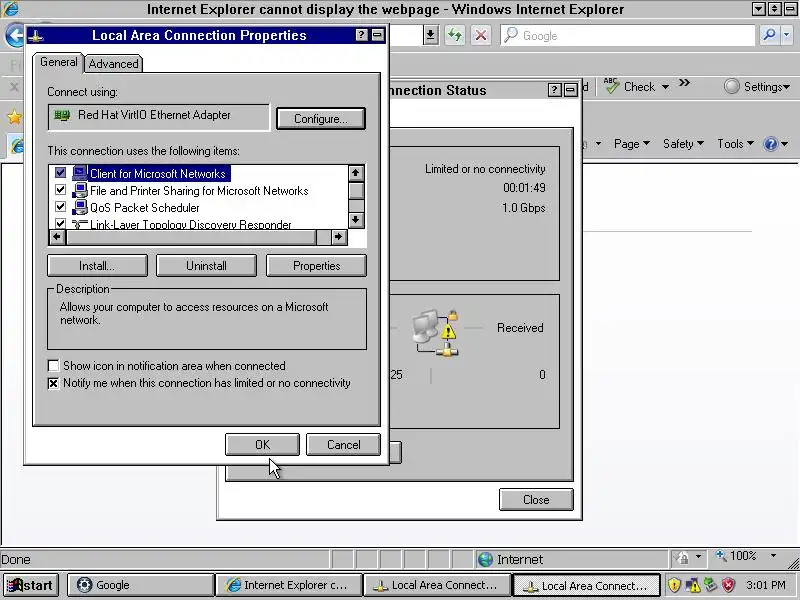Uncheck Client for Microsoft Networks

tap(60, 173)
